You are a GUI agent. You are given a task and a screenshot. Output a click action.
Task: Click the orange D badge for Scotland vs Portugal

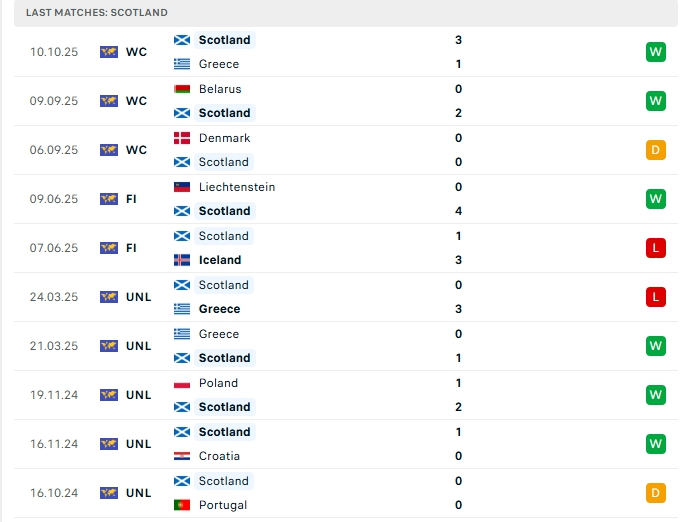point(655,493)
